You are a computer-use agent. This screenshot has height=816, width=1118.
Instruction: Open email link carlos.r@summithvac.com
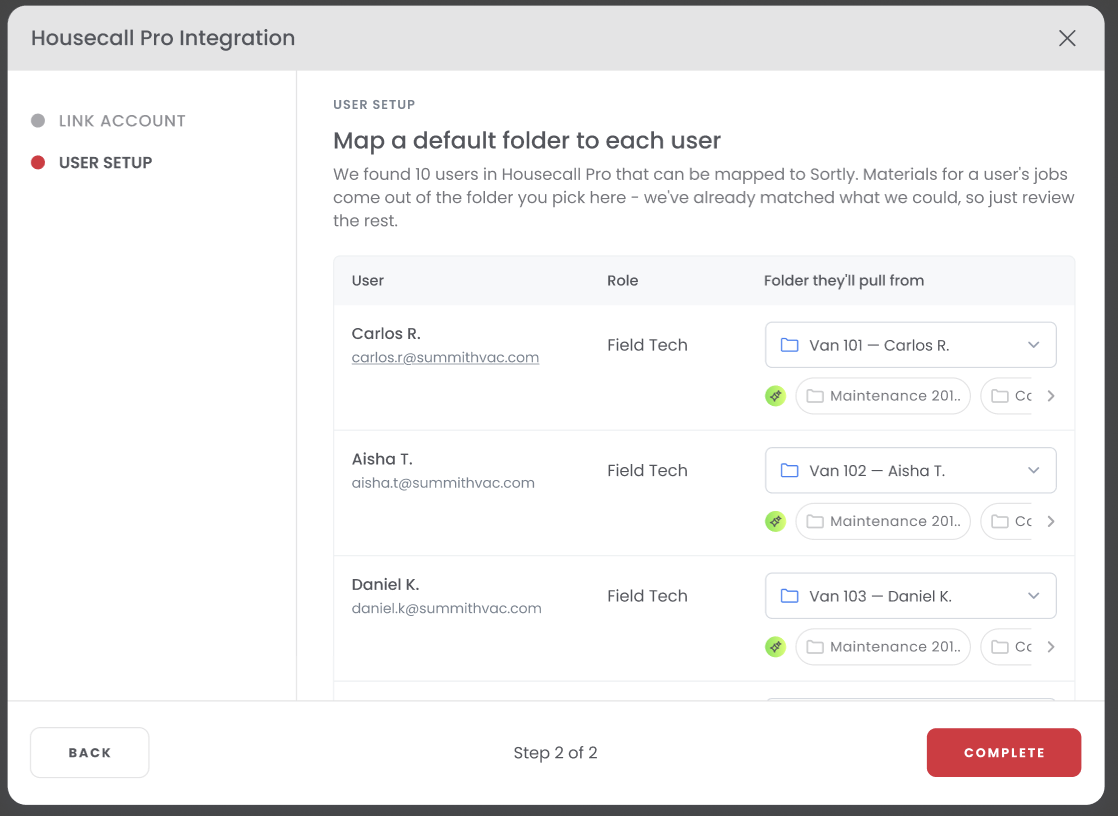[x=445, y=357]
